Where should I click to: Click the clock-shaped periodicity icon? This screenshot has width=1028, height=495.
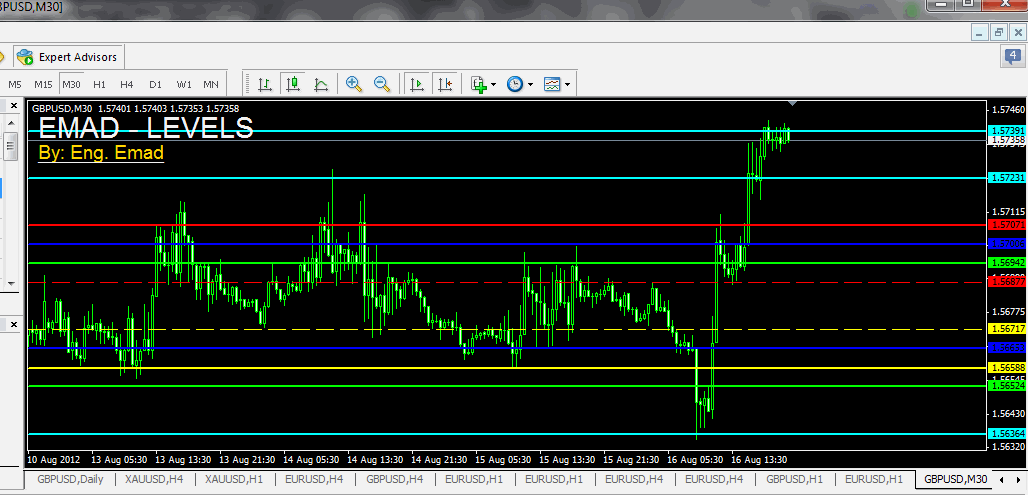tap(515, 84)
